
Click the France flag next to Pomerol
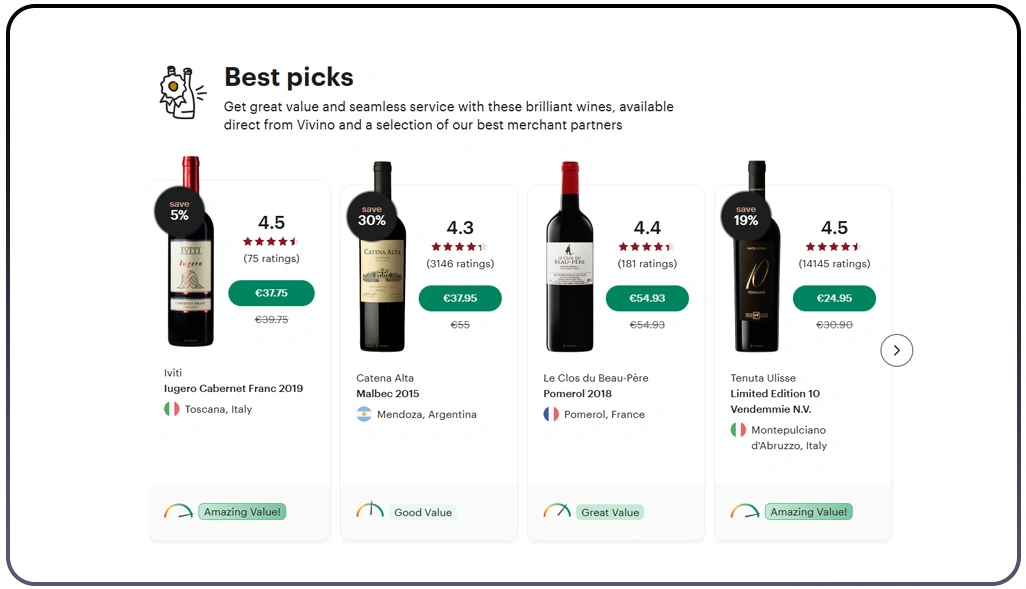click(x=551, y=414)
